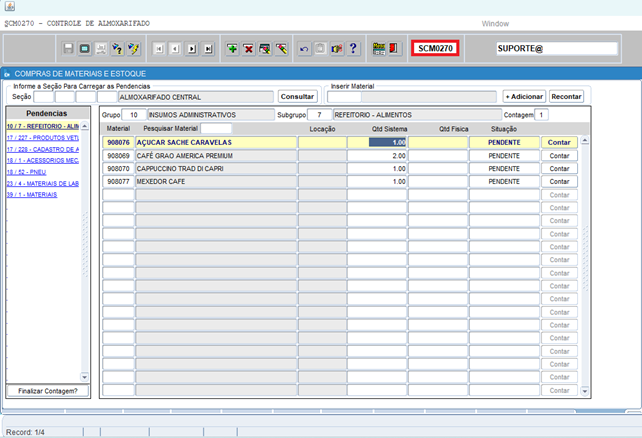Open pendência 18 / 52 - PNEU

(x=26, y=172)
